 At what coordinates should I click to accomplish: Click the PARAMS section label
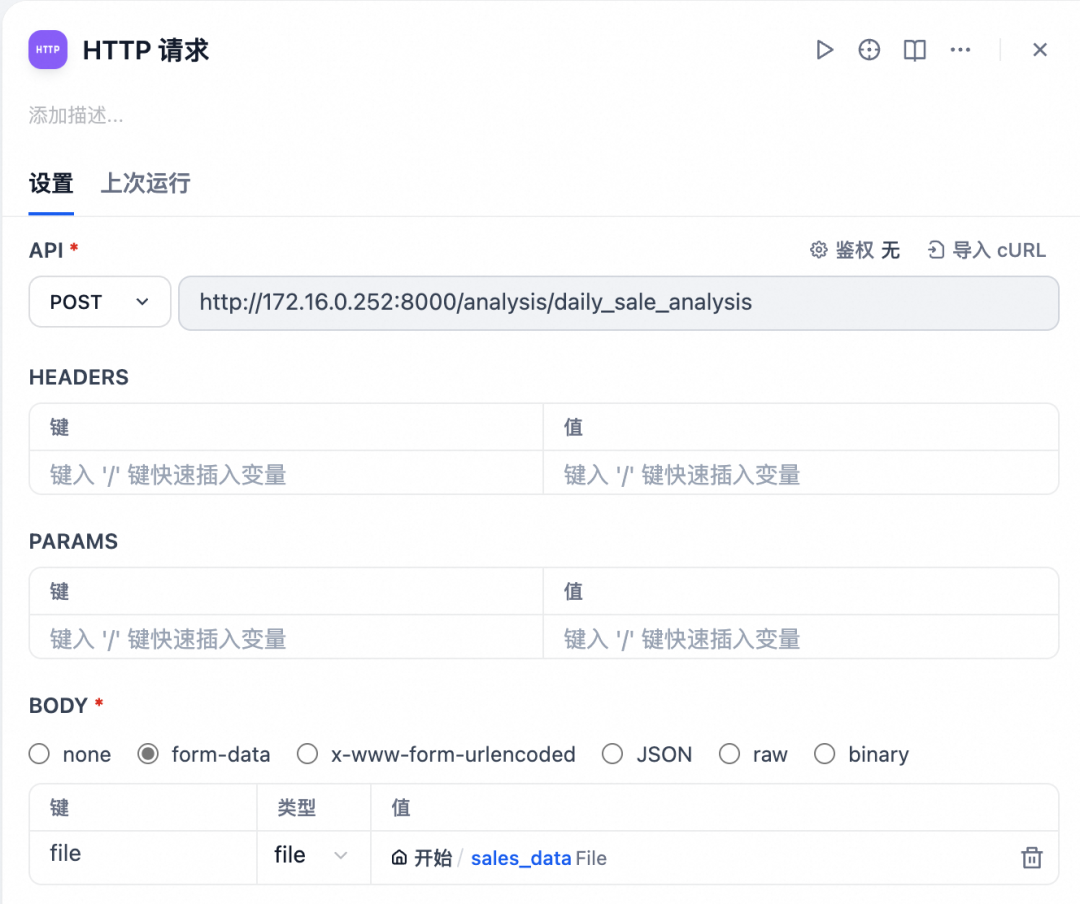coord(73,541)
